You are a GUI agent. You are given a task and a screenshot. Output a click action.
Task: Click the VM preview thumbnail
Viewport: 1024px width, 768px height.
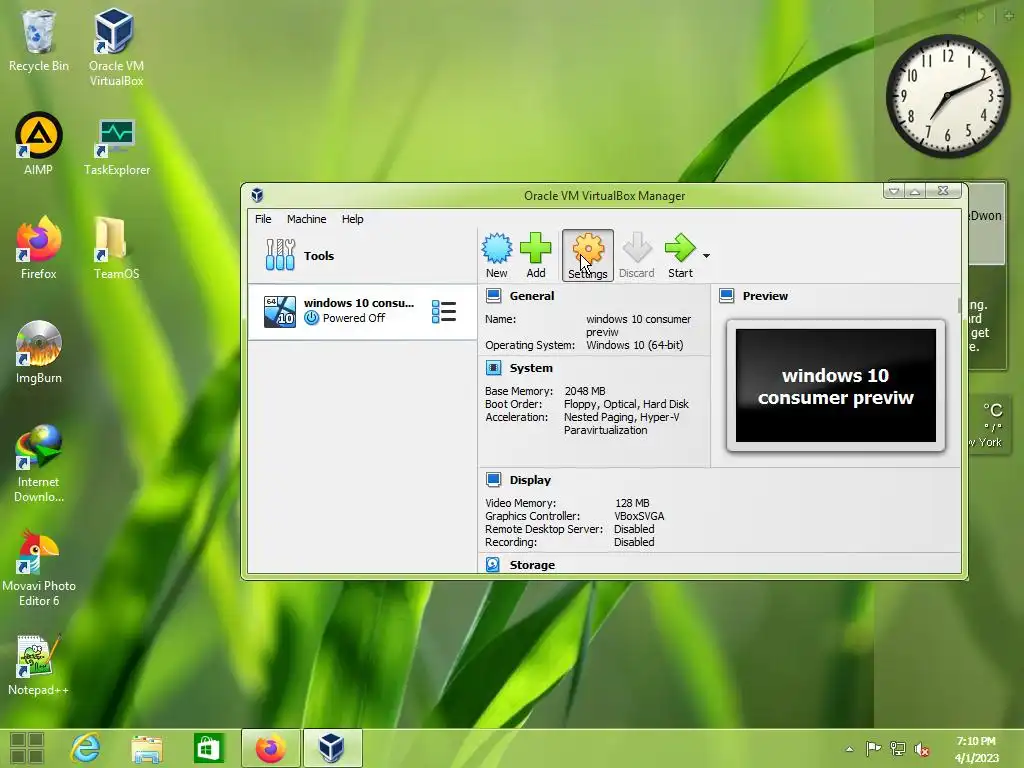tap(836, 385)
